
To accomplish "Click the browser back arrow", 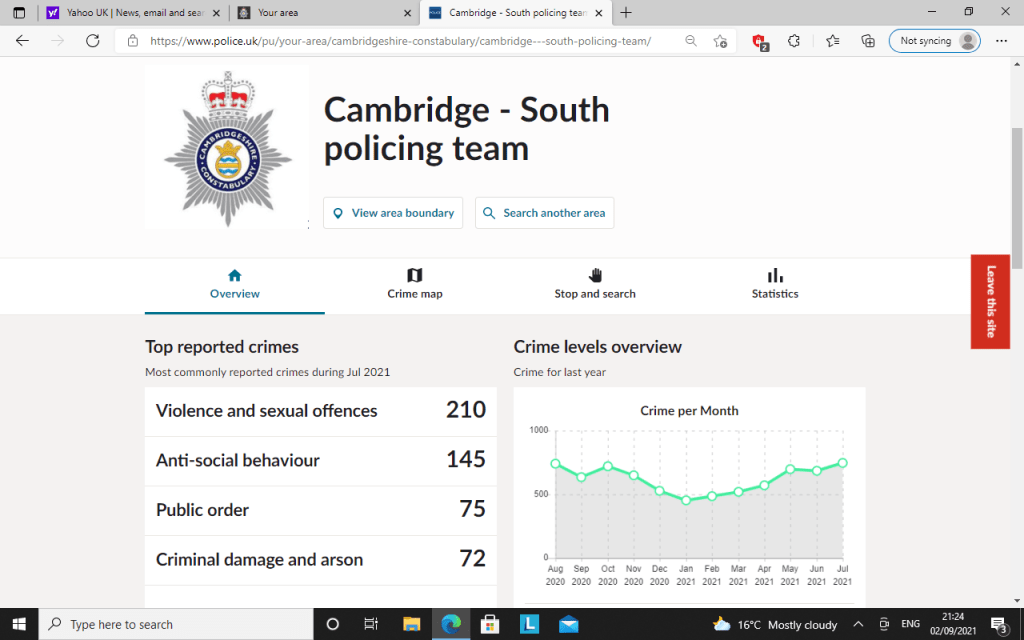I will coord(23,41).
